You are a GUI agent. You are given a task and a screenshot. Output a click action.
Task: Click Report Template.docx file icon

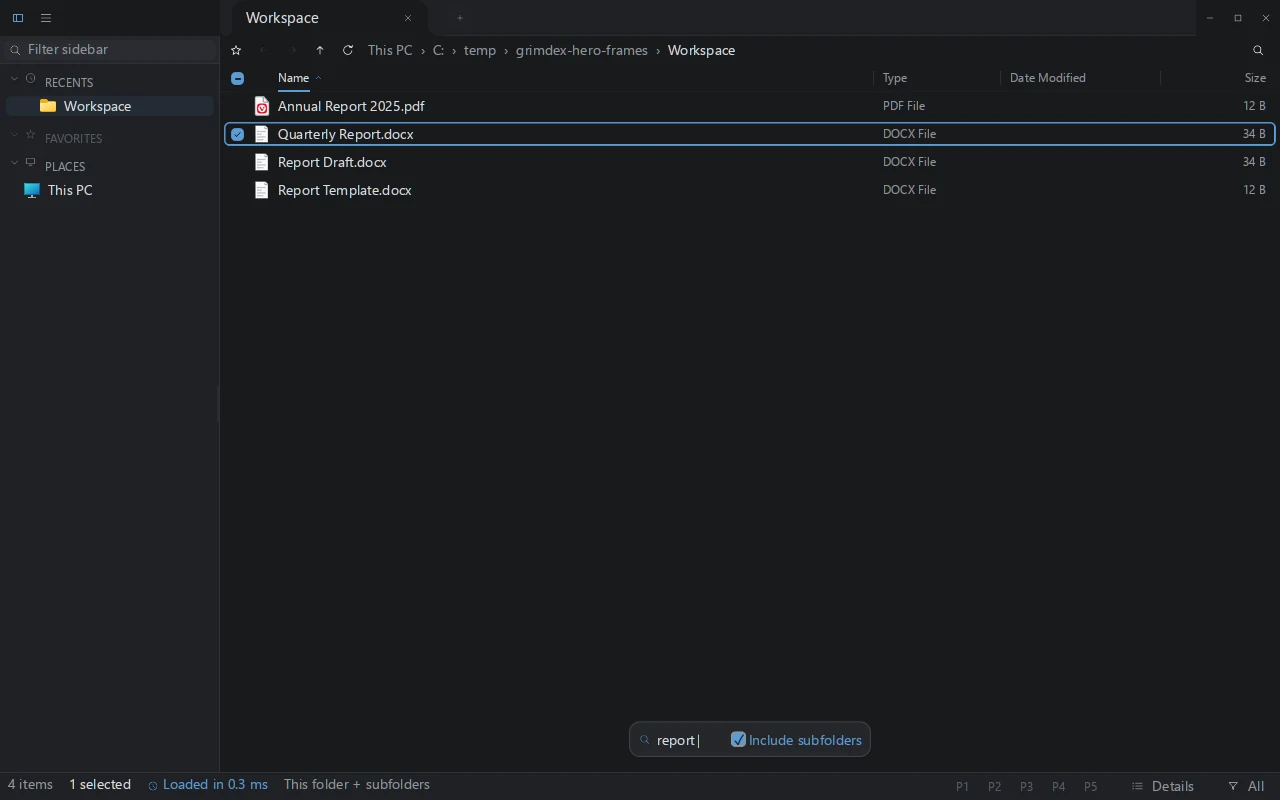pos(262,190)
